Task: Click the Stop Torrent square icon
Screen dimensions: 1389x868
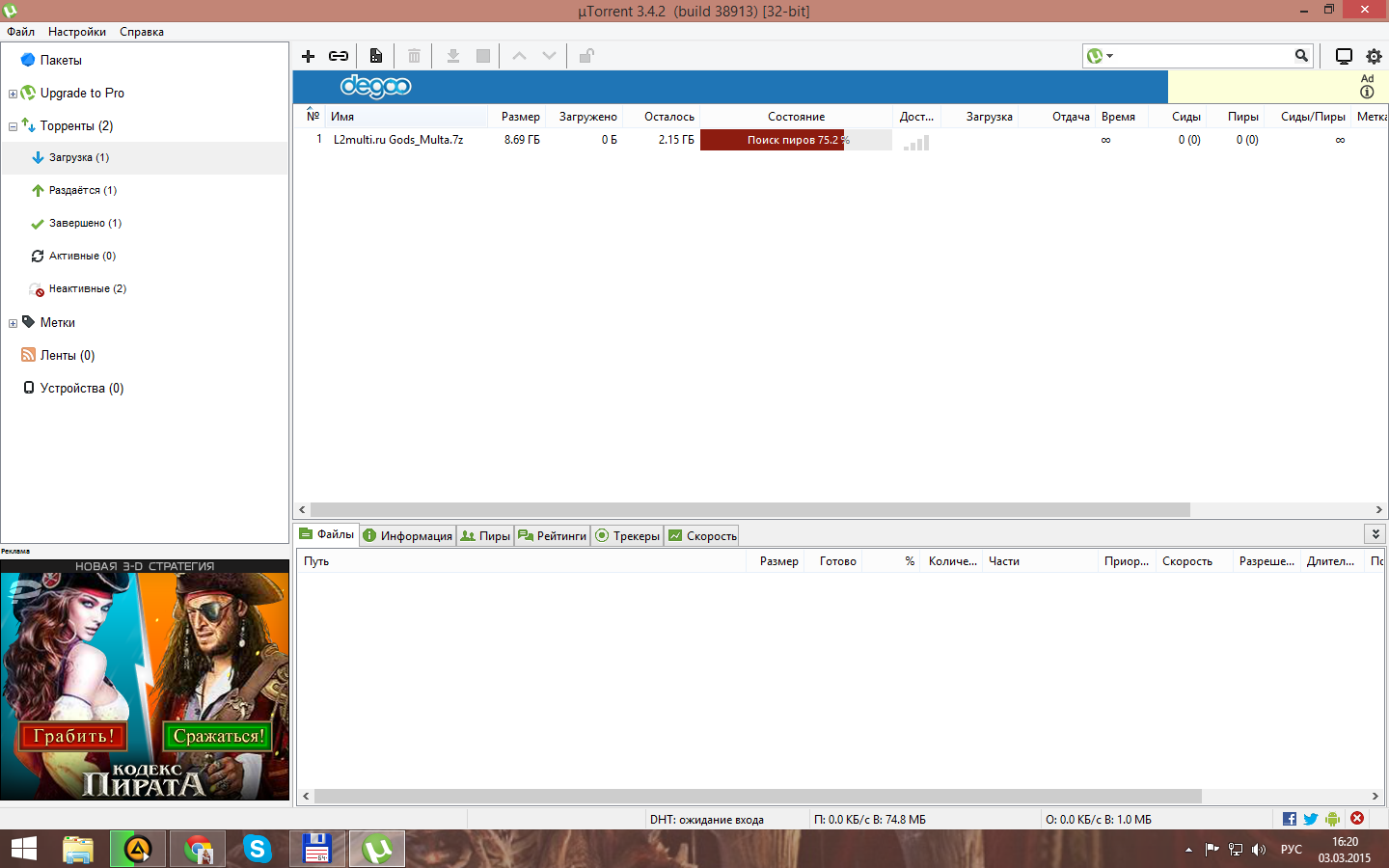Action: tap(483, 56)
